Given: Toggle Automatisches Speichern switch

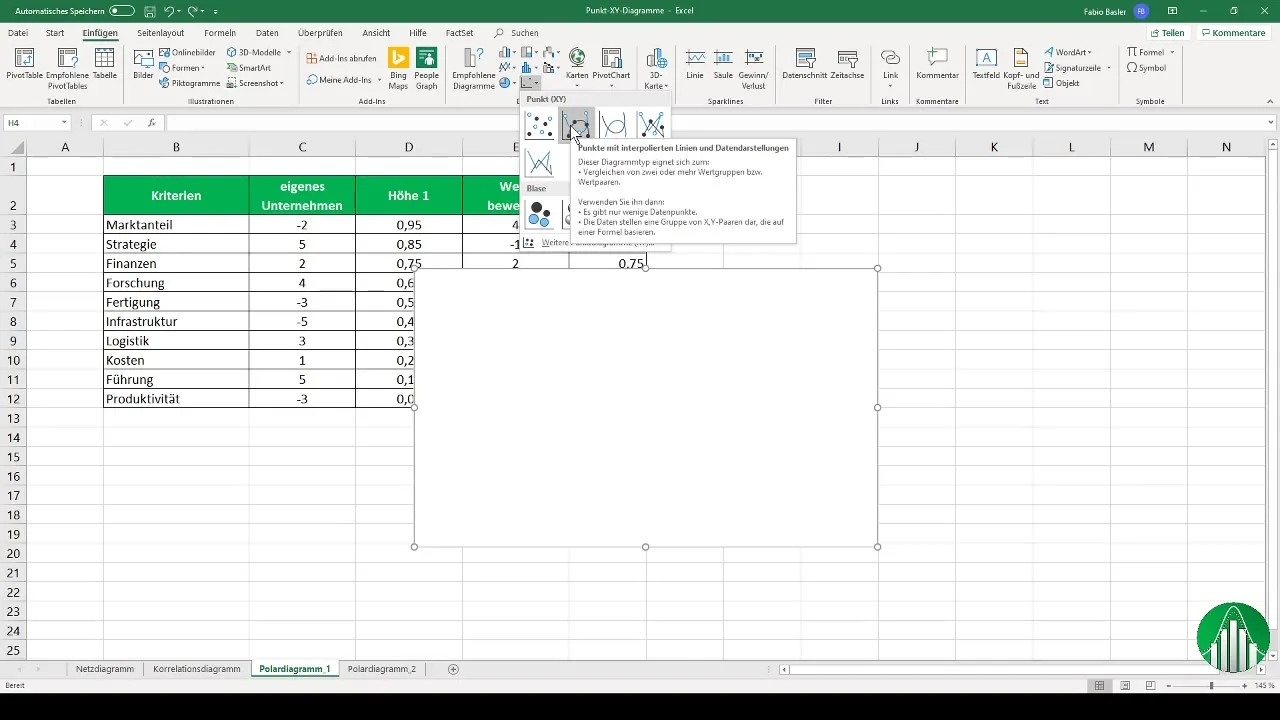Looking at the screenshot, I should 122,10.
